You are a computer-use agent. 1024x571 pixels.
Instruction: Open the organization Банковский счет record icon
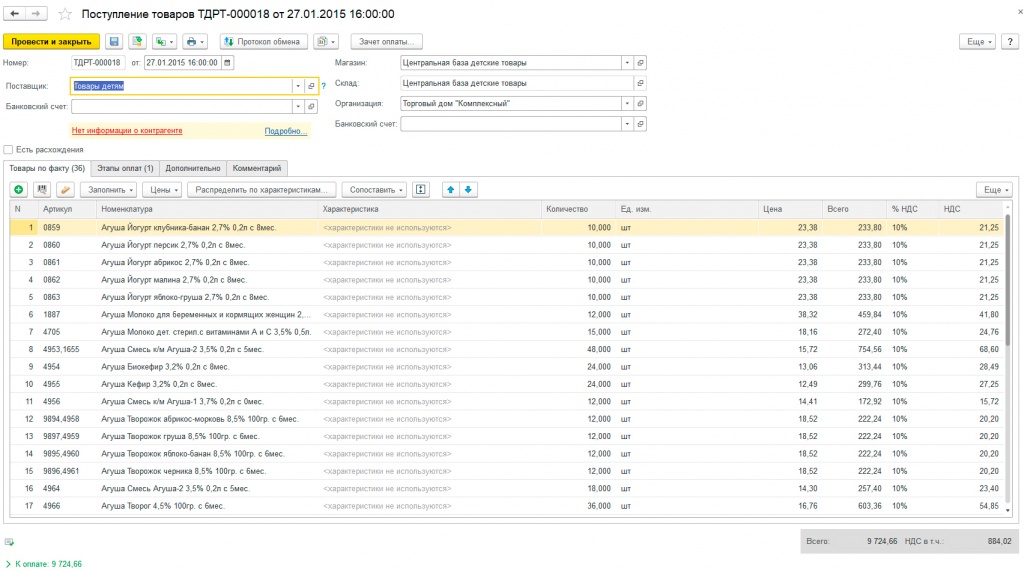(641, 123)
